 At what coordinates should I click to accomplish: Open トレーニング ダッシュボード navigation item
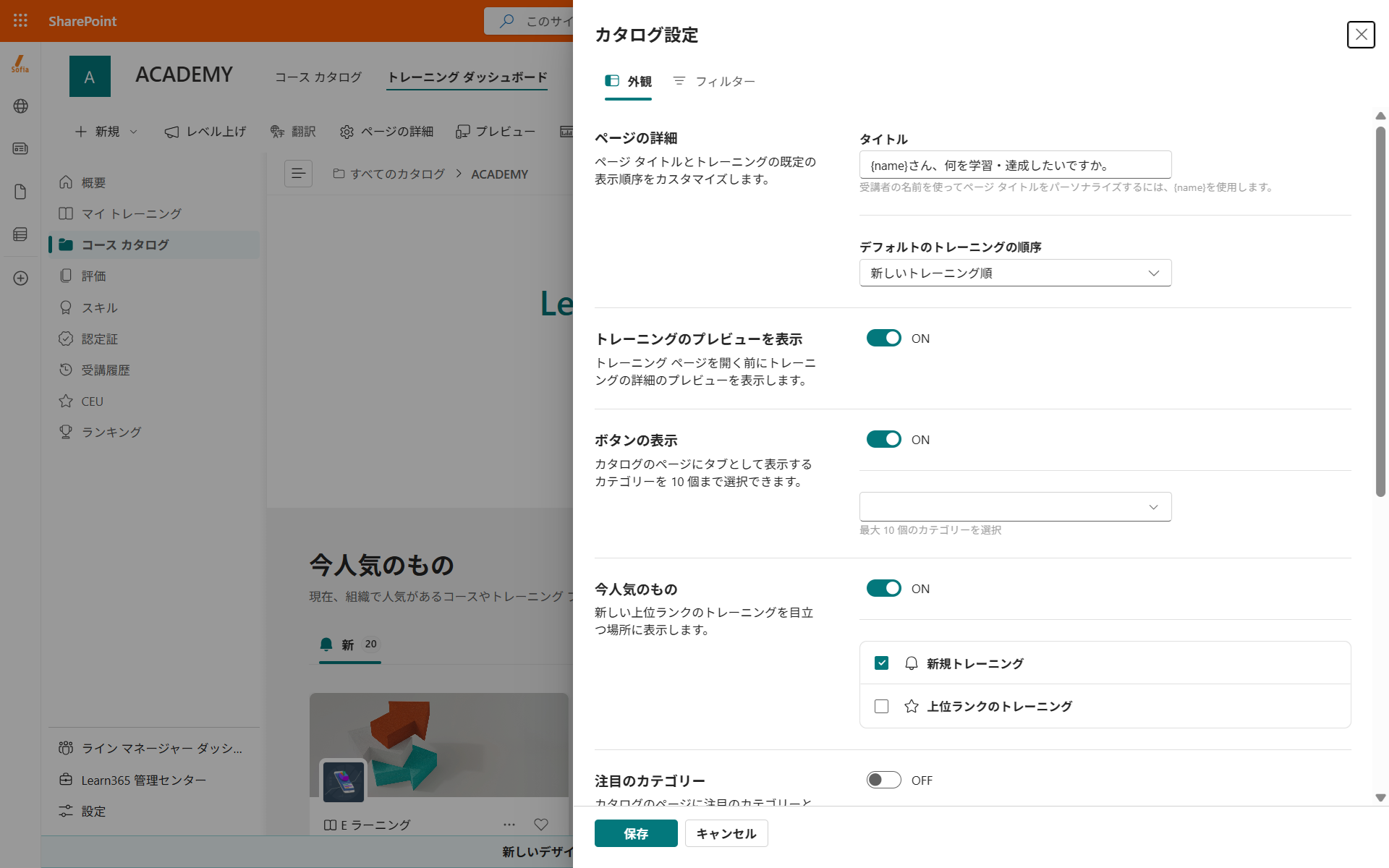pos(467,77)
